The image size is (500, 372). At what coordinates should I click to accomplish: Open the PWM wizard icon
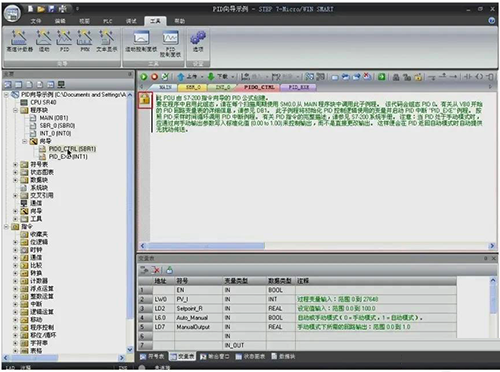pos(85,41)
